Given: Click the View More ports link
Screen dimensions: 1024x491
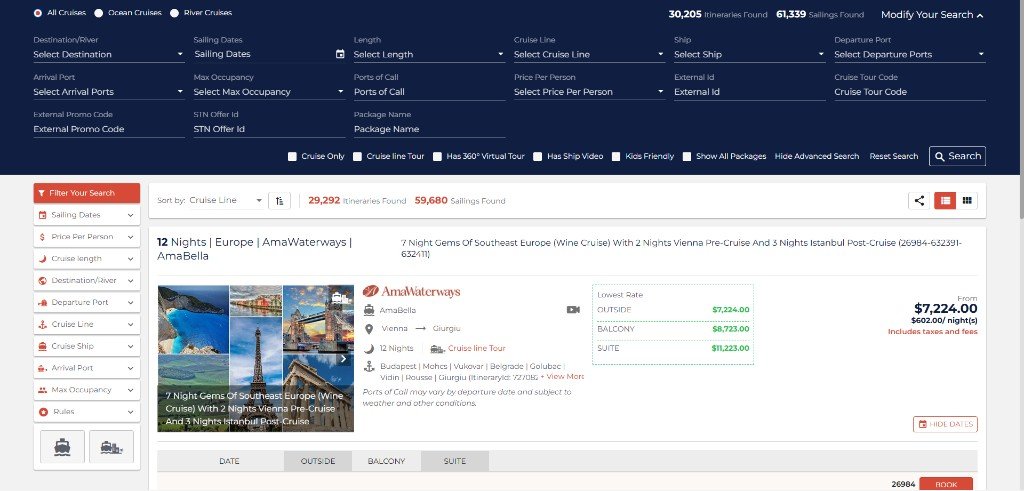Looking at the screenshot, I should click(565, 377).
